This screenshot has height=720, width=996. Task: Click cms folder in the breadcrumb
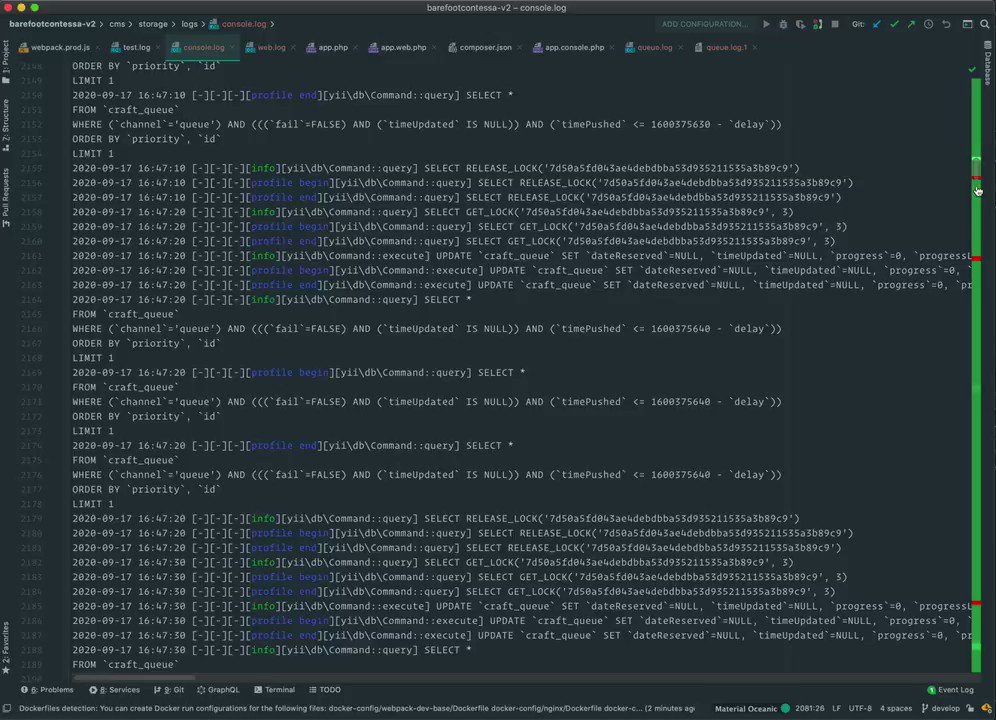(117, 24)
